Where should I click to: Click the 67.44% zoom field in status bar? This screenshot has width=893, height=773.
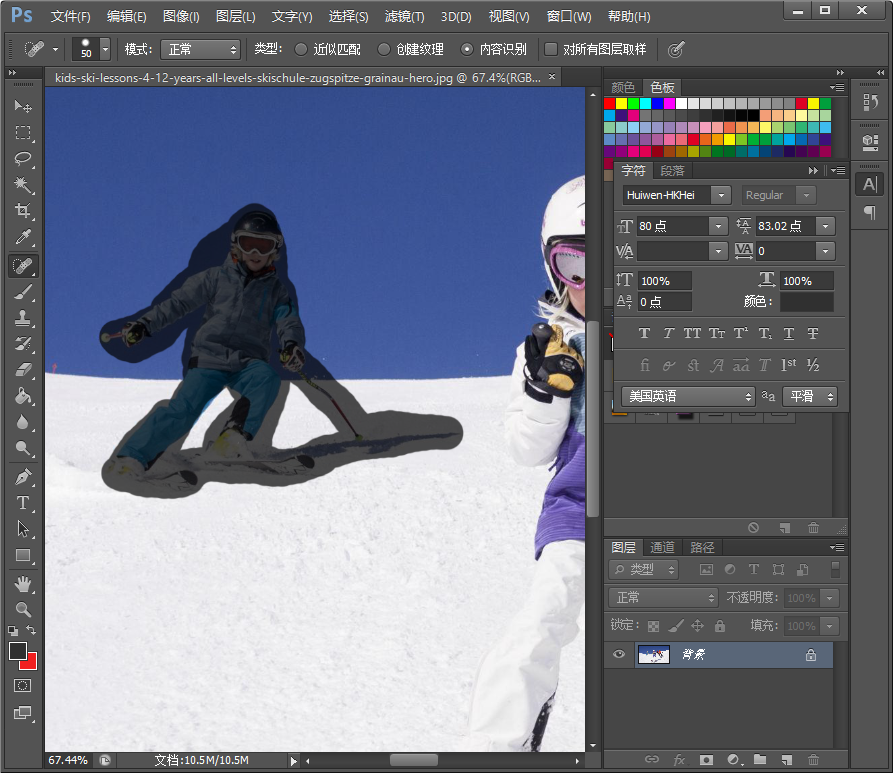point(68,760)
